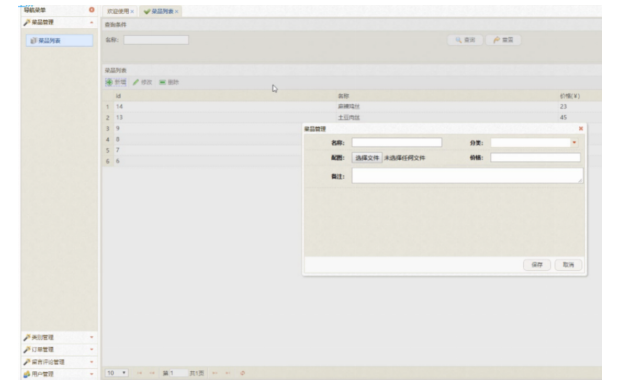Screen dimensions: 641x387
Task: Select the table row with id 6
Action: [202, 161]
